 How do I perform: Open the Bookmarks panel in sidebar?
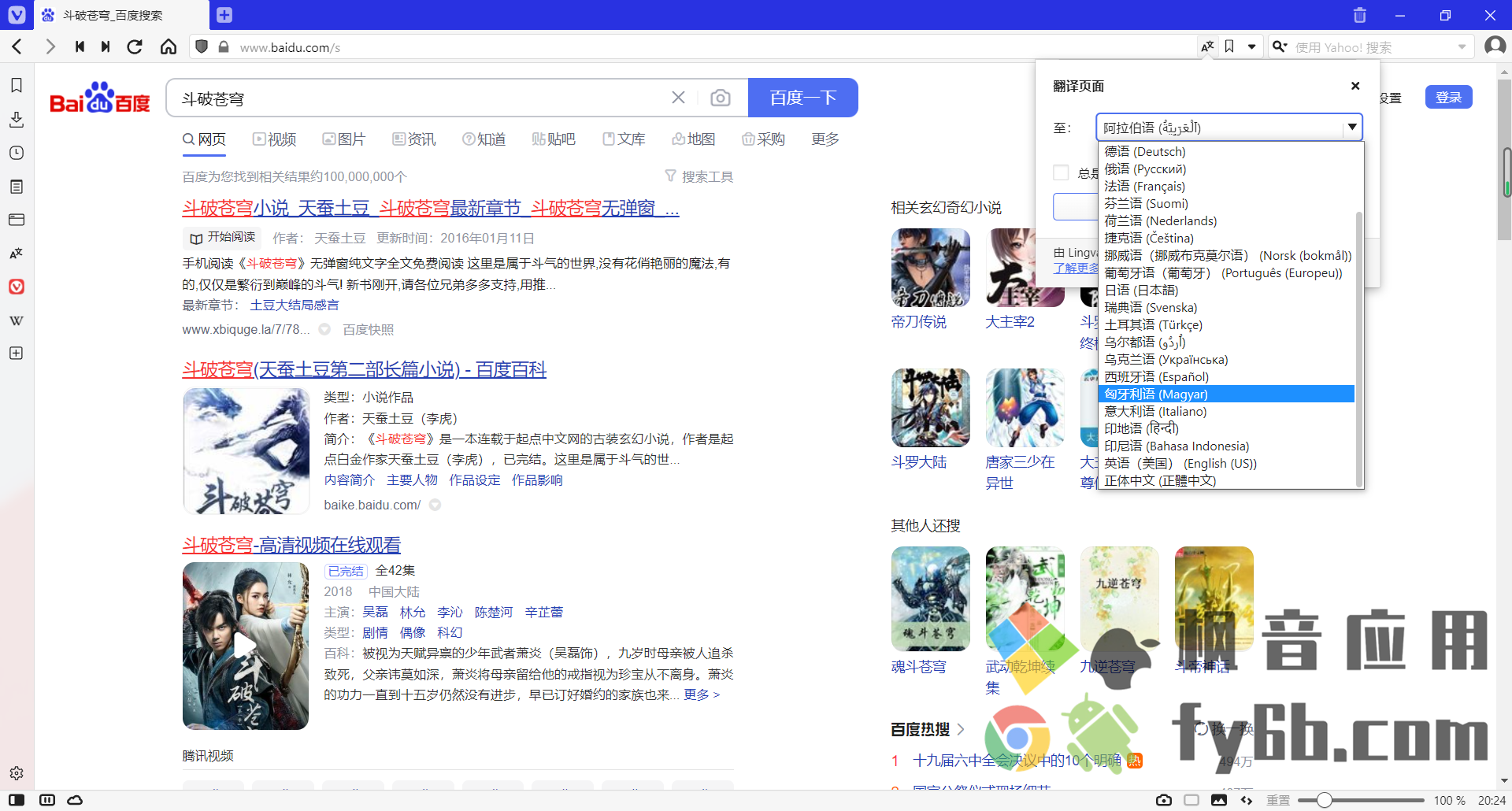click(17, 85)
